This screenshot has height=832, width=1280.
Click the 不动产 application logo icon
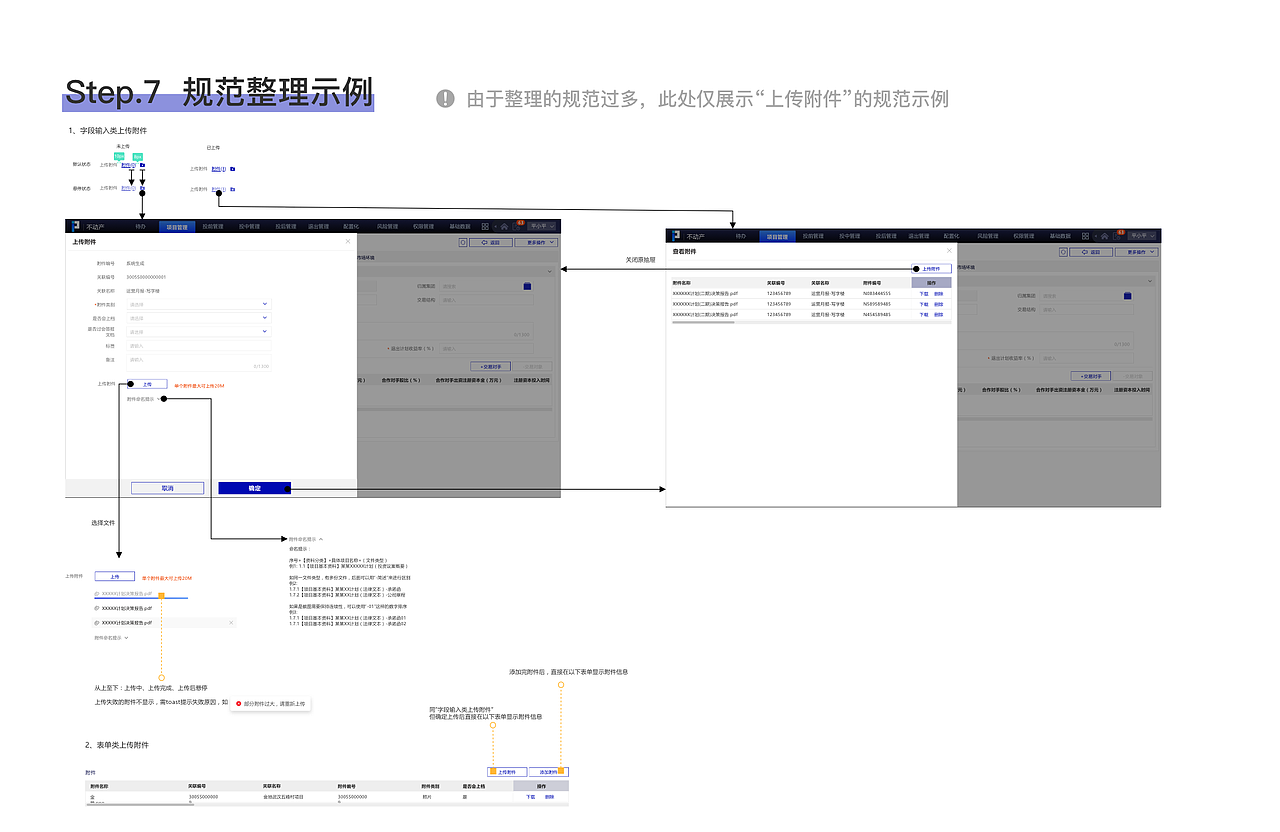(x=78, y=227)
